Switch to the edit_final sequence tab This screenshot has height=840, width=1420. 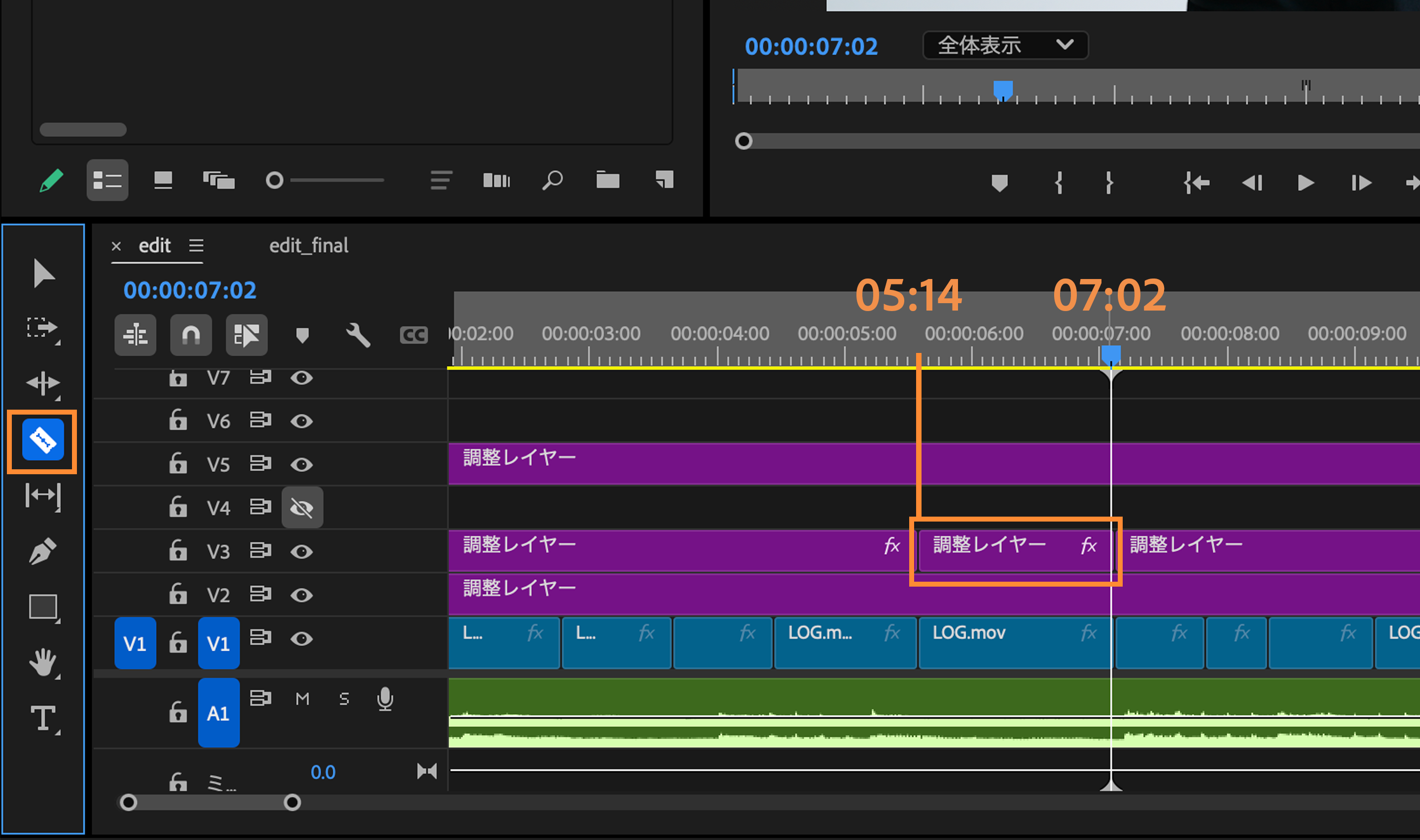pyautogui.click(x=309, y=245)
